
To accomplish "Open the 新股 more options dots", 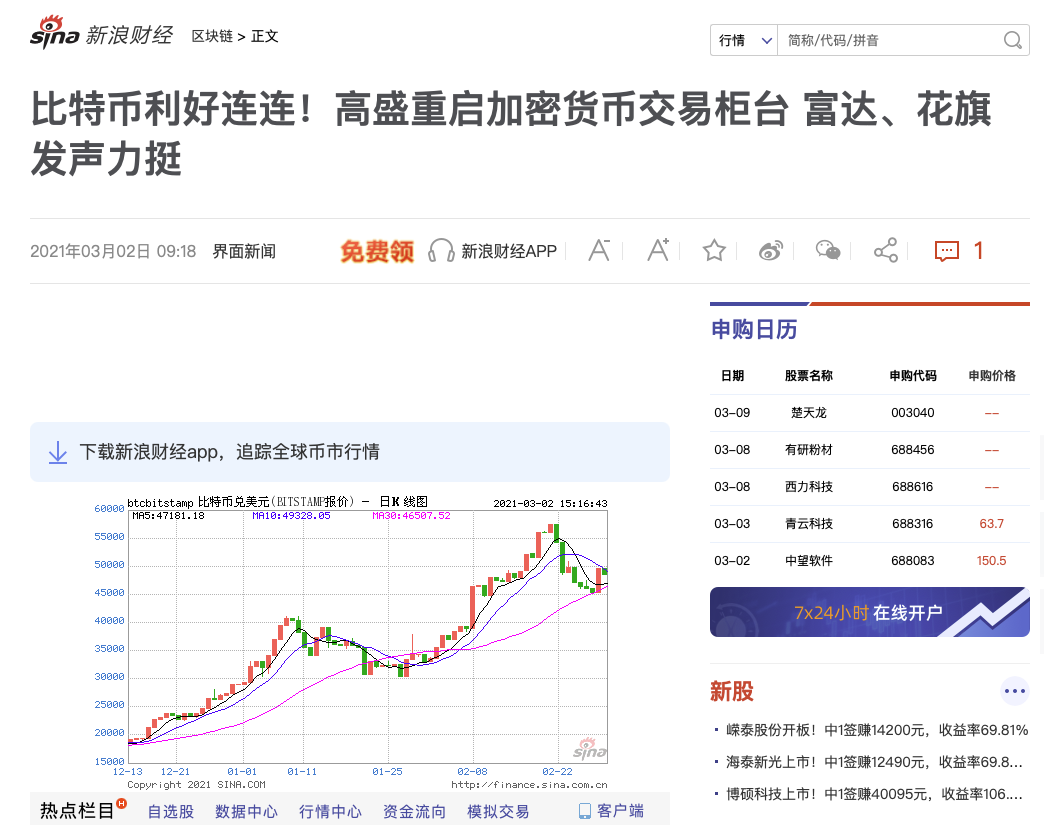I will 1015,691.
